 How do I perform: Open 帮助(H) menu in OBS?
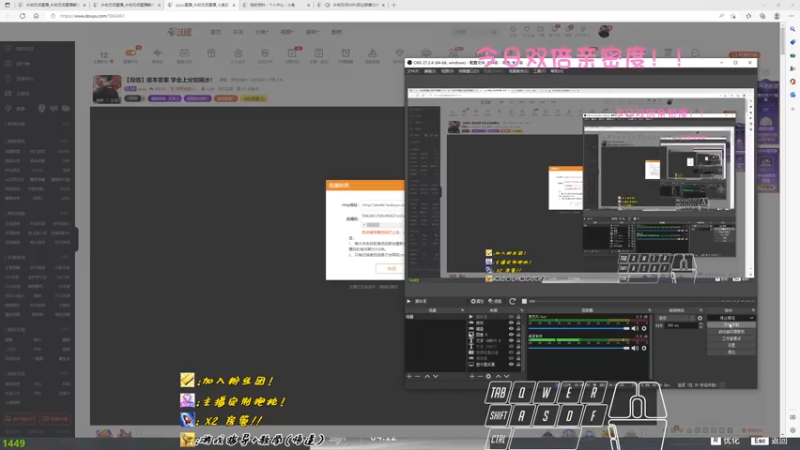point(557,71)
